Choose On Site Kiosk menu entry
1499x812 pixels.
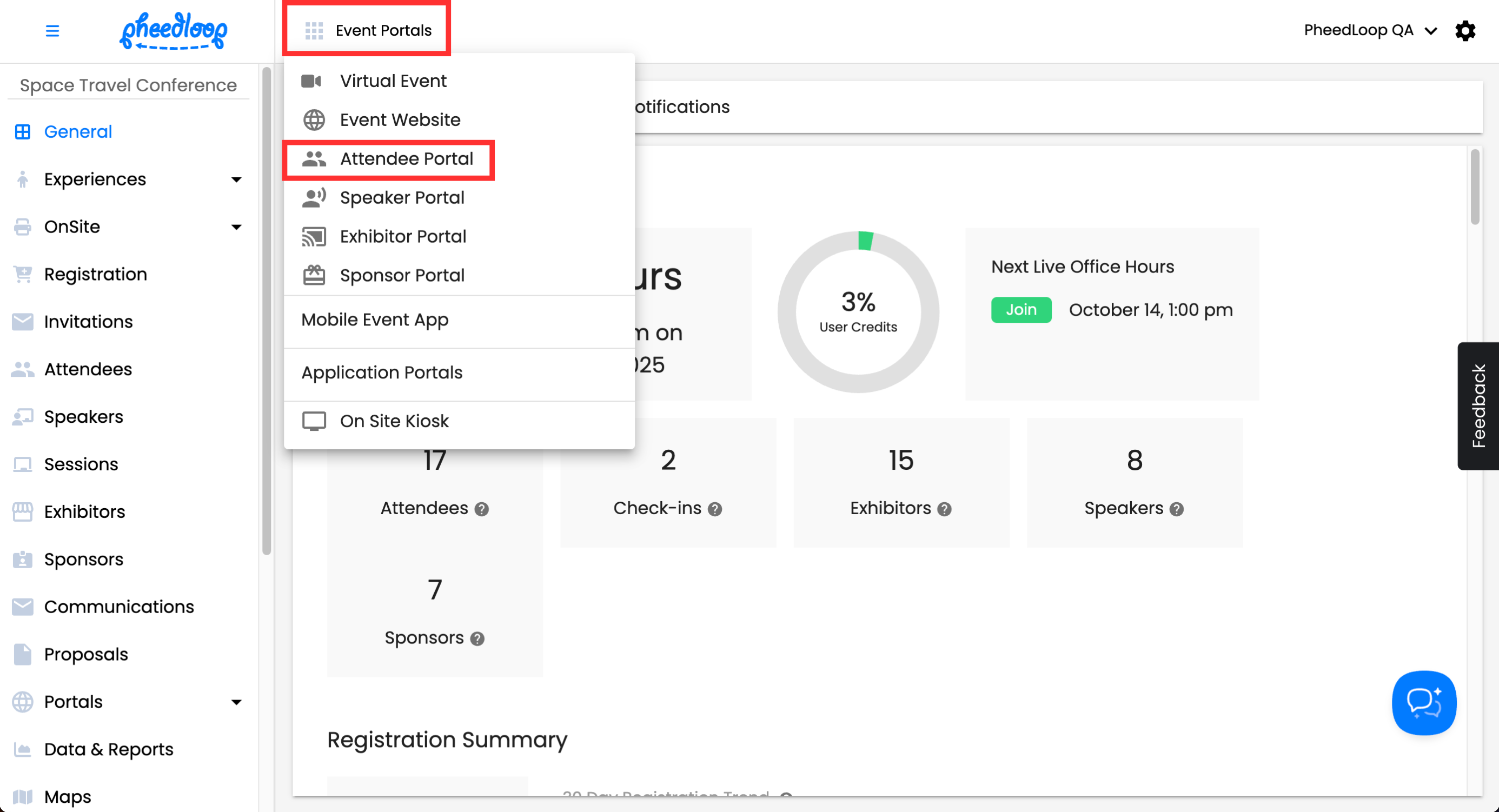tap(394, 421)
